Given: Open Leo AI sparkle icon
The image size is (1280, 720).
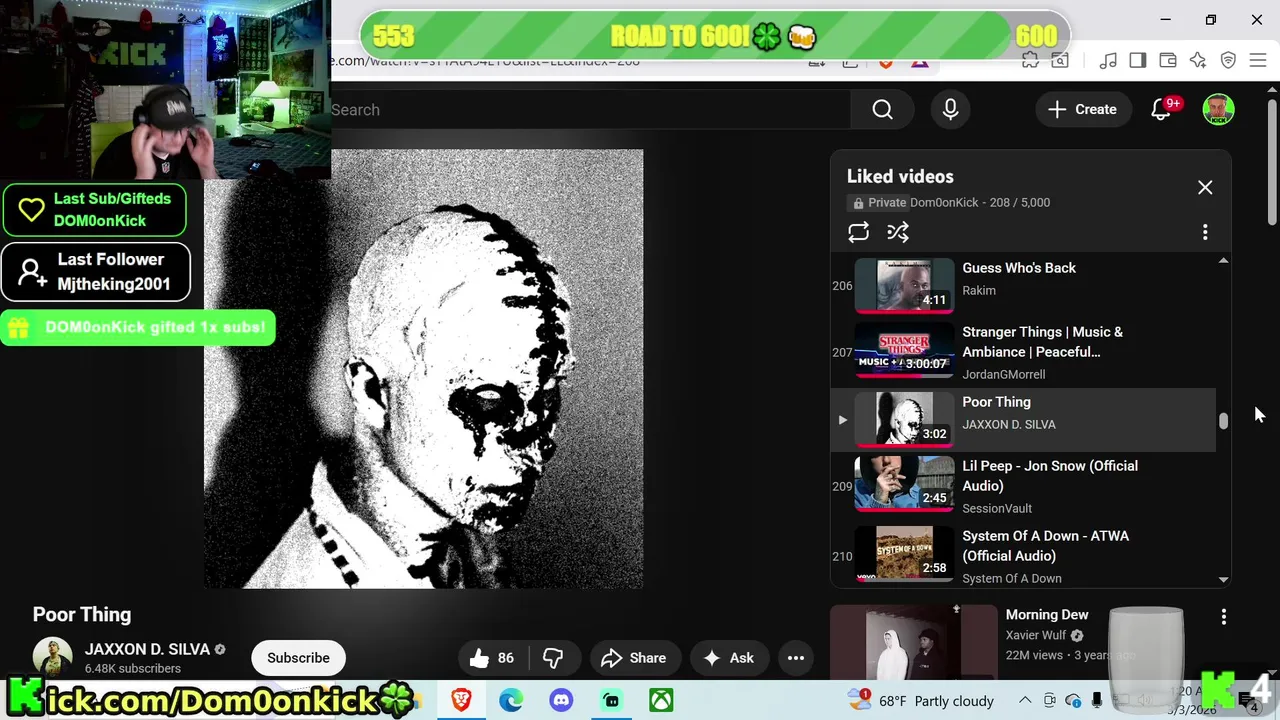Looking at the screenshot, I should coord(1198,61).
